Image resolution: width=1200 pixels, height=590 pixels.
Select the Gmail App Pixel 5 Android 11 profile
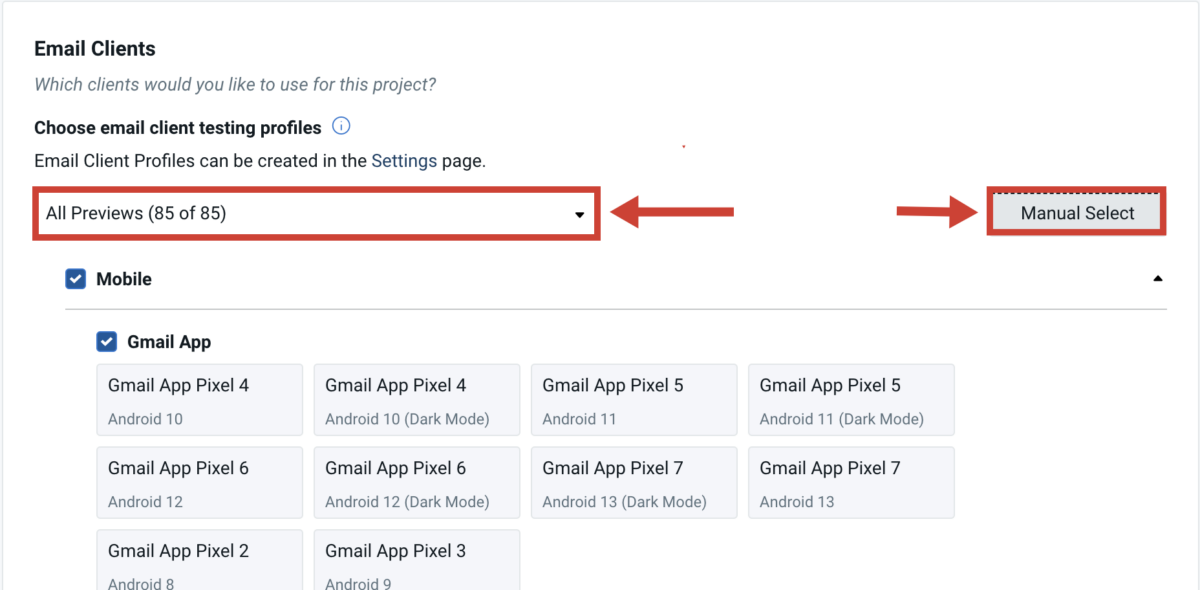(x=633, y=399)
